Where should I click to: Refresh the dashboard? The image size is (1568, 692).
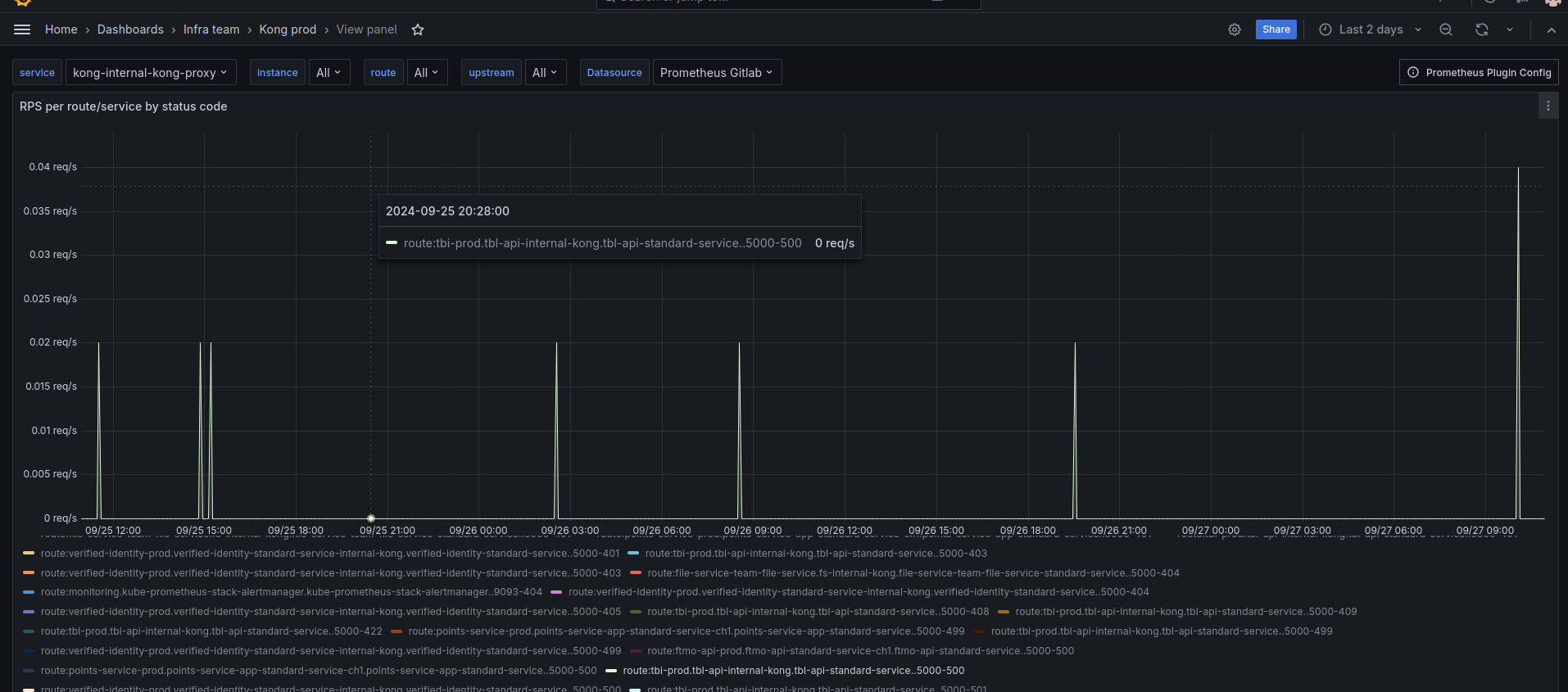click(1482, 29)
